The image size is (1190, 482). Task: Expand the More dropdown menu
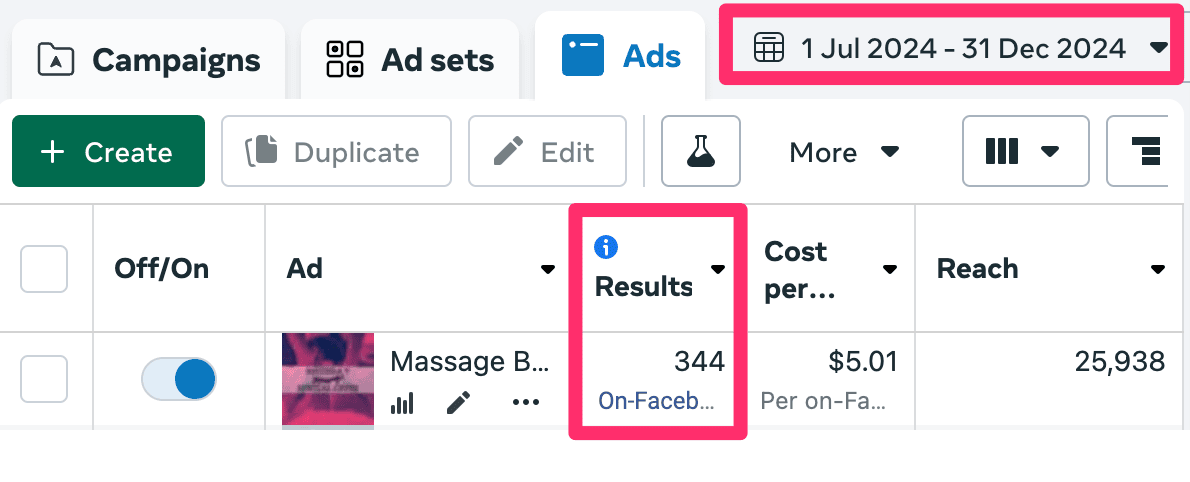point(844,152)
